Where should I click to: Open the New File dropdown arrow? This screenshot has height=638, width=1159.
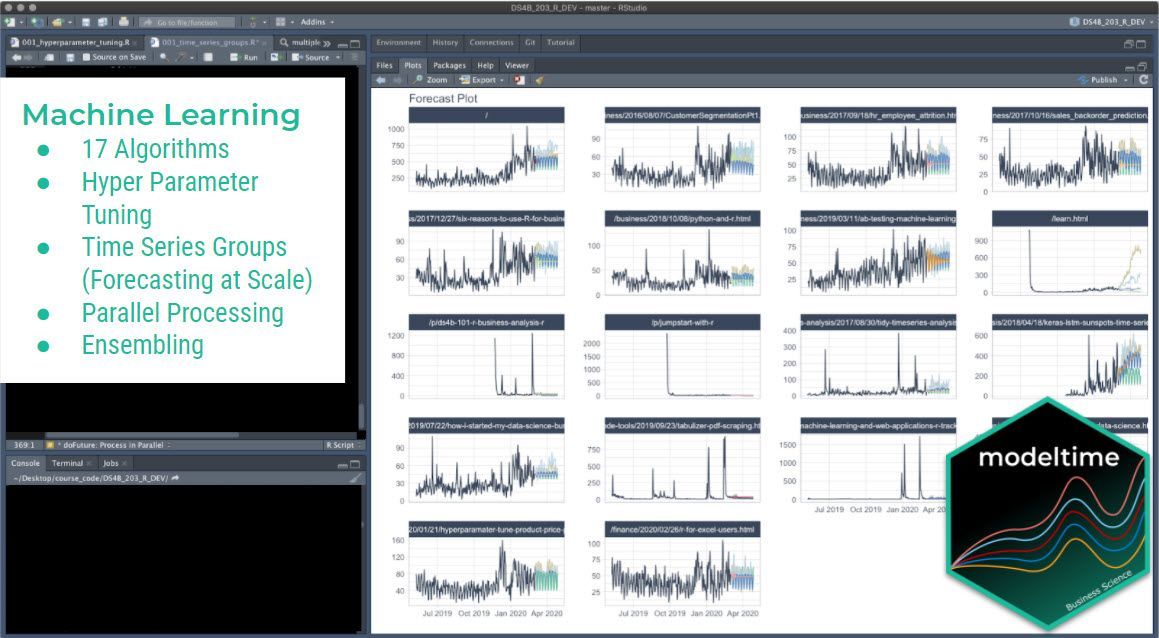tap(21, 22)
